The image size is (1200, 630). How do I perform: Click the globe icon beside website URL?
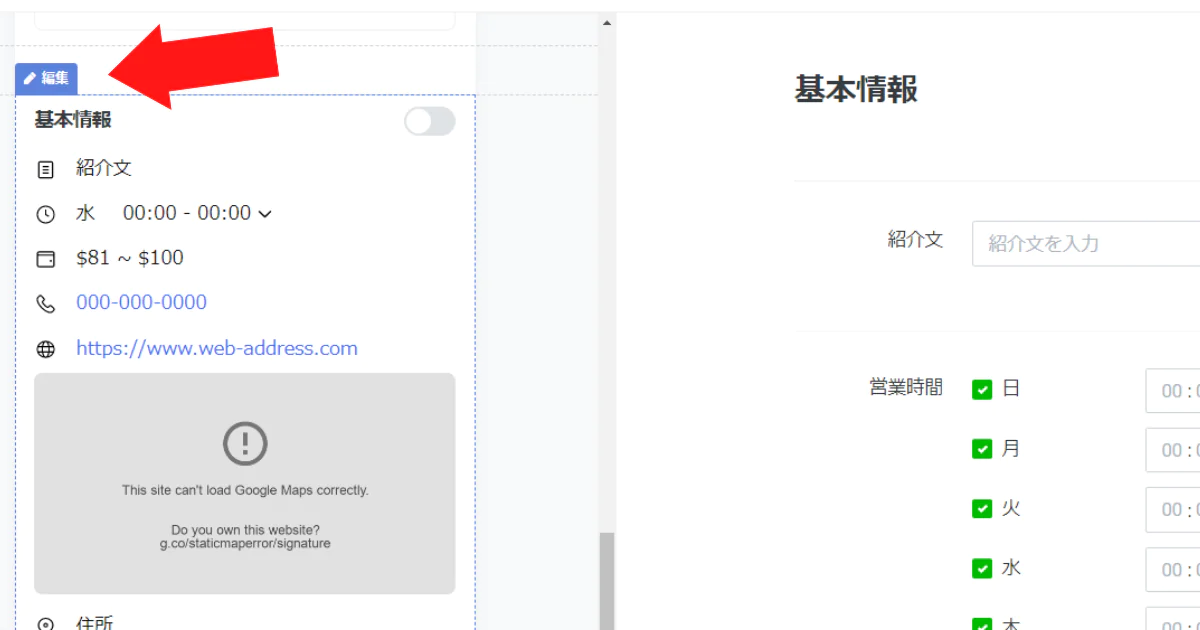point(45,349)
